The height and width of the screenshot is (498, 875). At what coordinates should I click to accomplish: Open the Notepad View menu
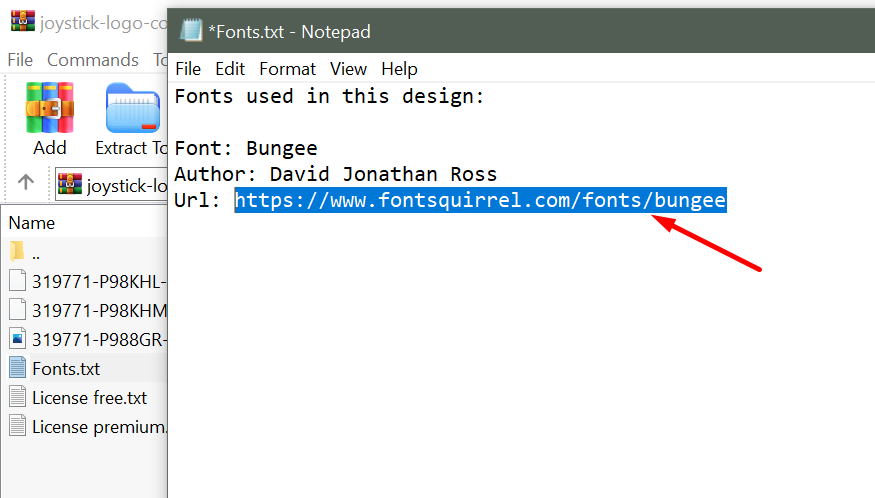coord(348,69)
